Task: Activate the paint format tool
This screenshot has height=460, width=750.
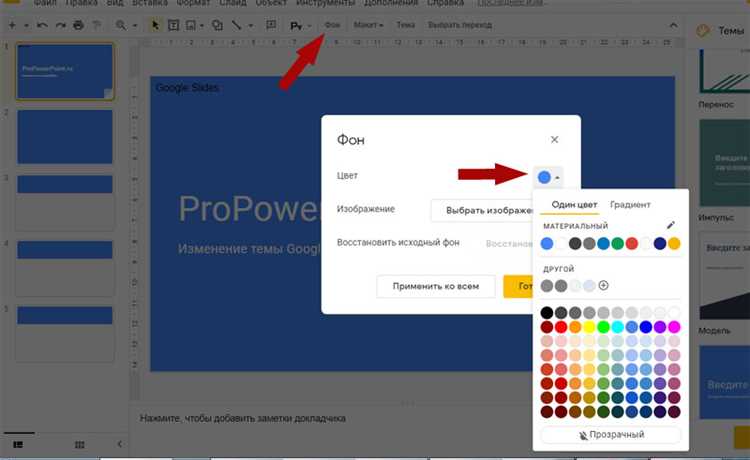Action: tap(96, 25)
